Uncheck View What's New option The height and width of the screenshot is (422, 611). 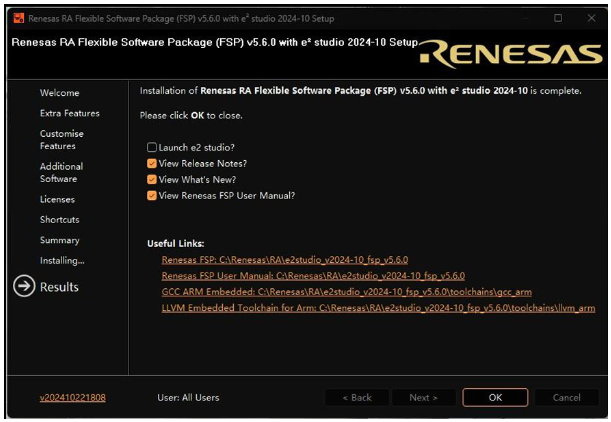click(152, 180)
